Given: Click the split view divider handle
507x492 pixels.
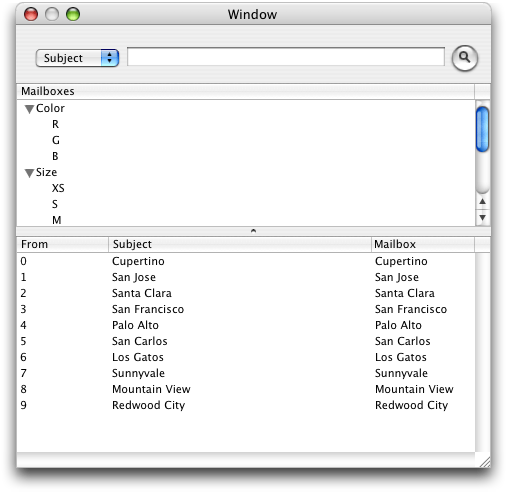Looking at the screenshot, I should (253, 231).
